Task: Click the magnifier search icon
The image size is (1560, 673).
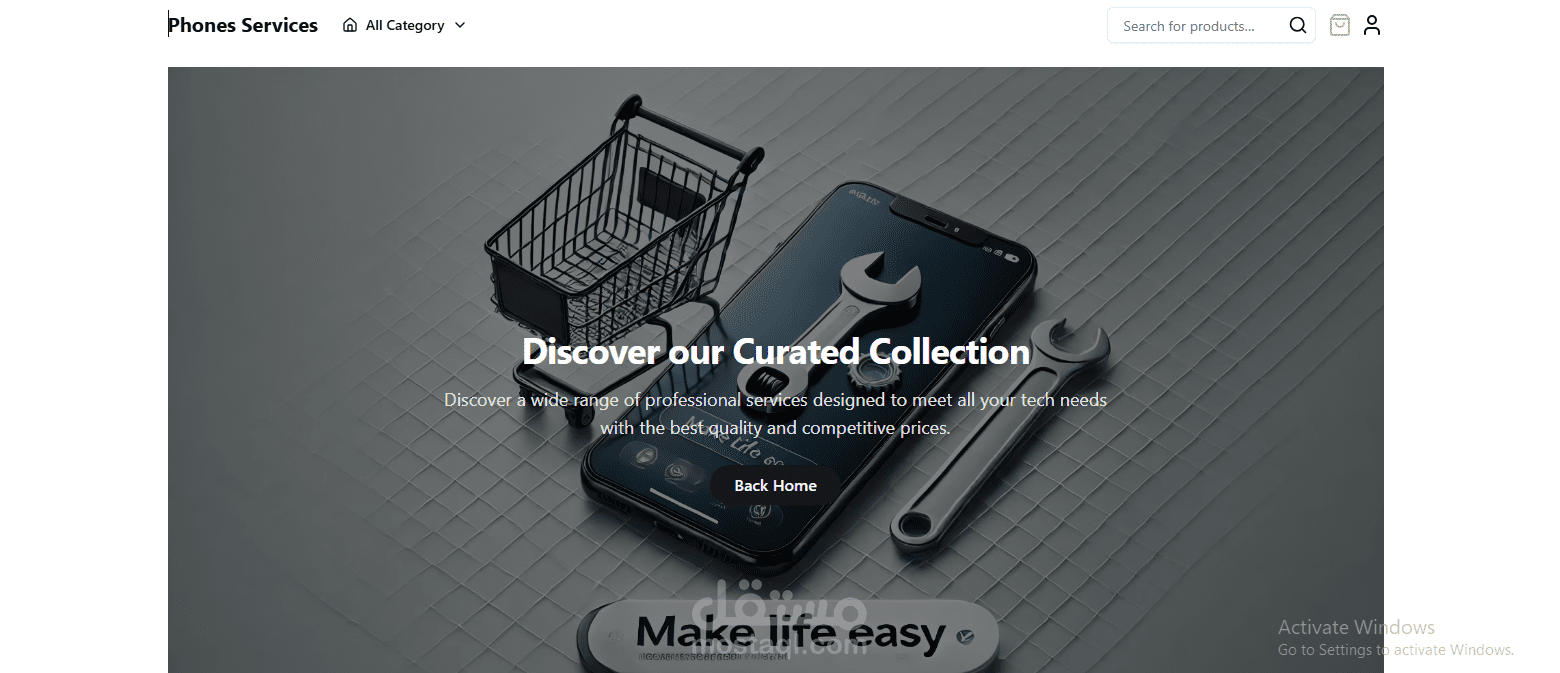Action: 1297,26
